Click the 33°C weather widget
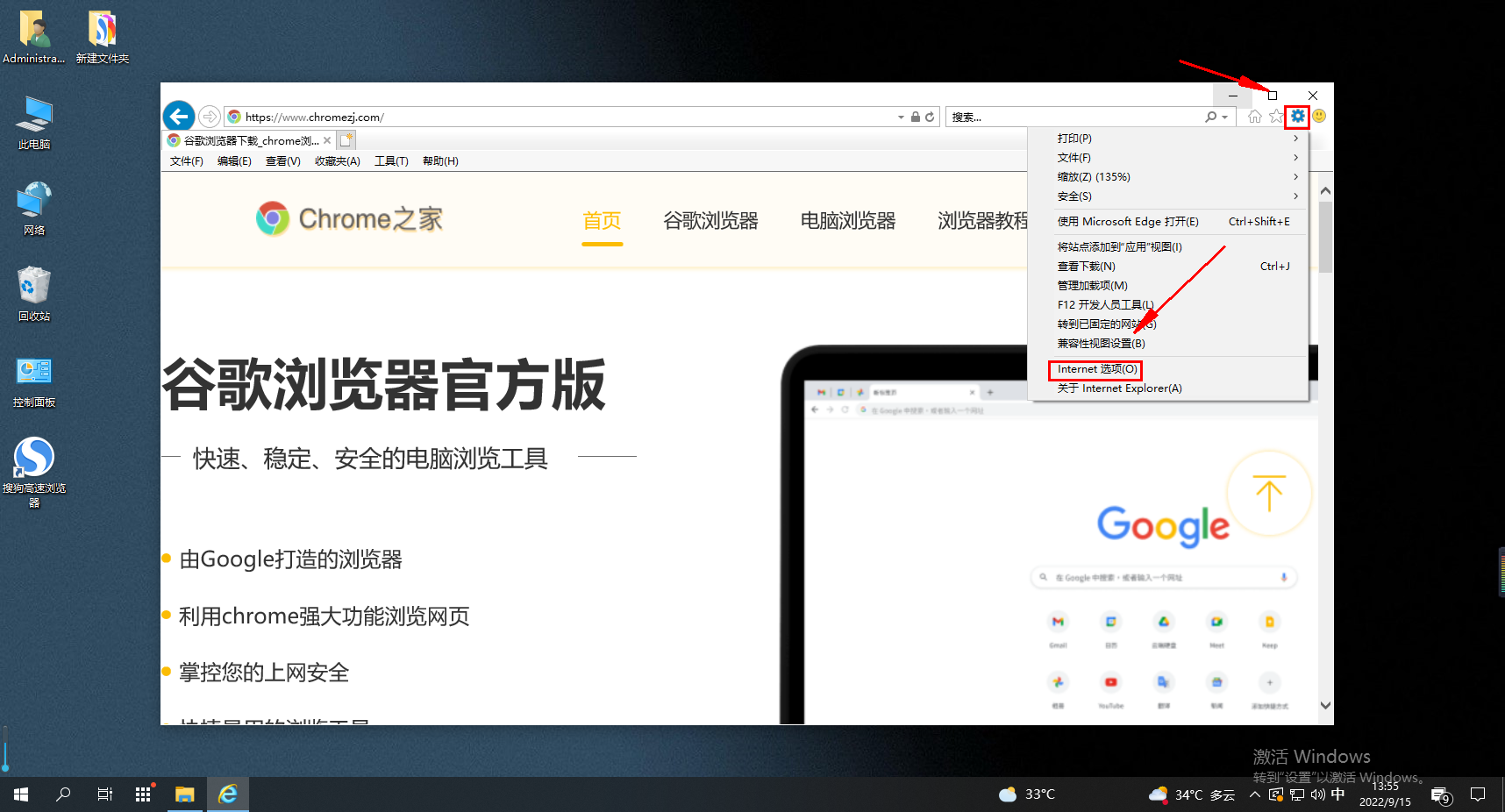This screenshot has height=812, width=1505. click(1027, 794)
